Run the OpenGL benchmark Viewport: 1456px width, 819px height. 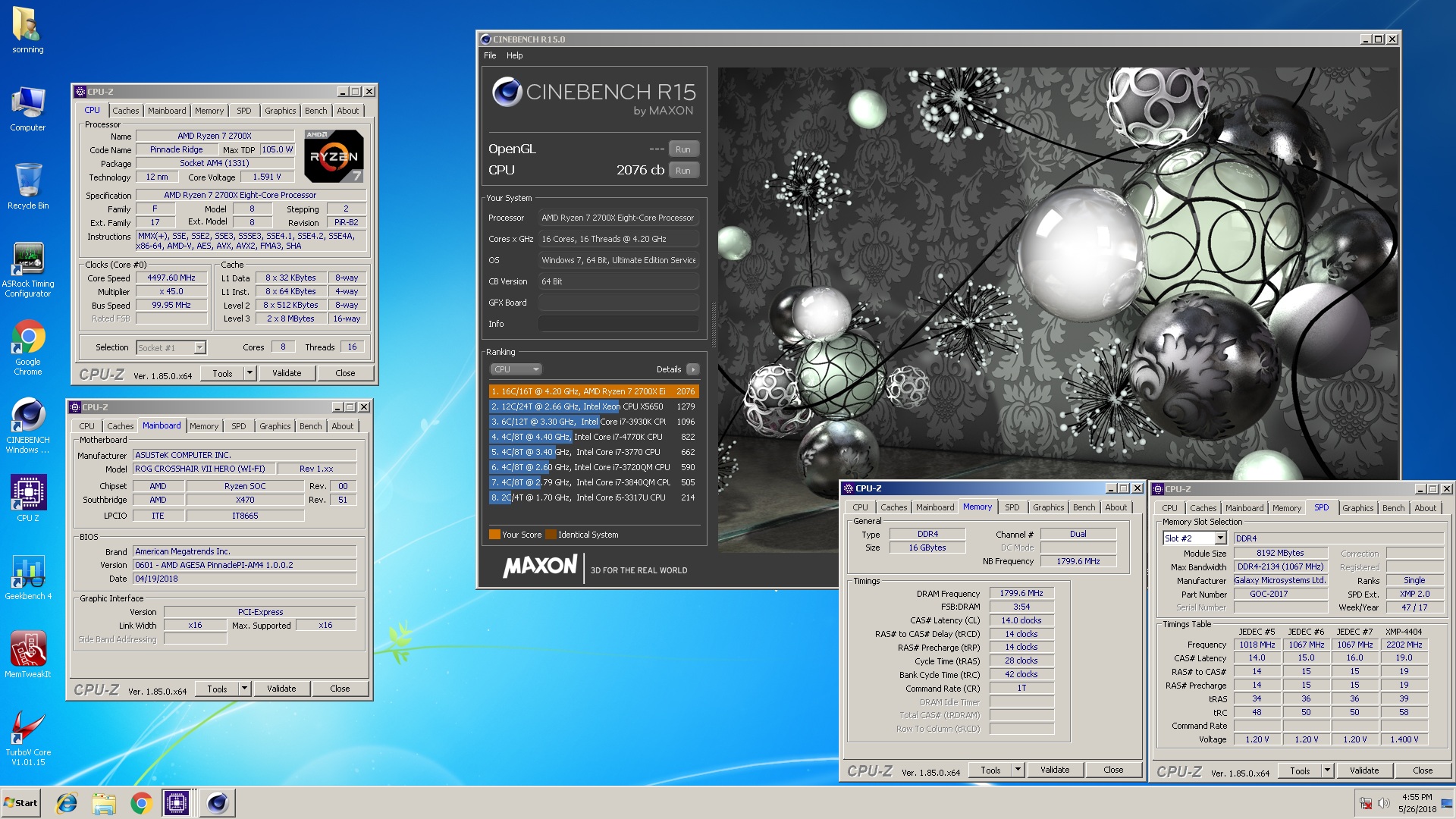pyautogui.click(x=683, y=149)
